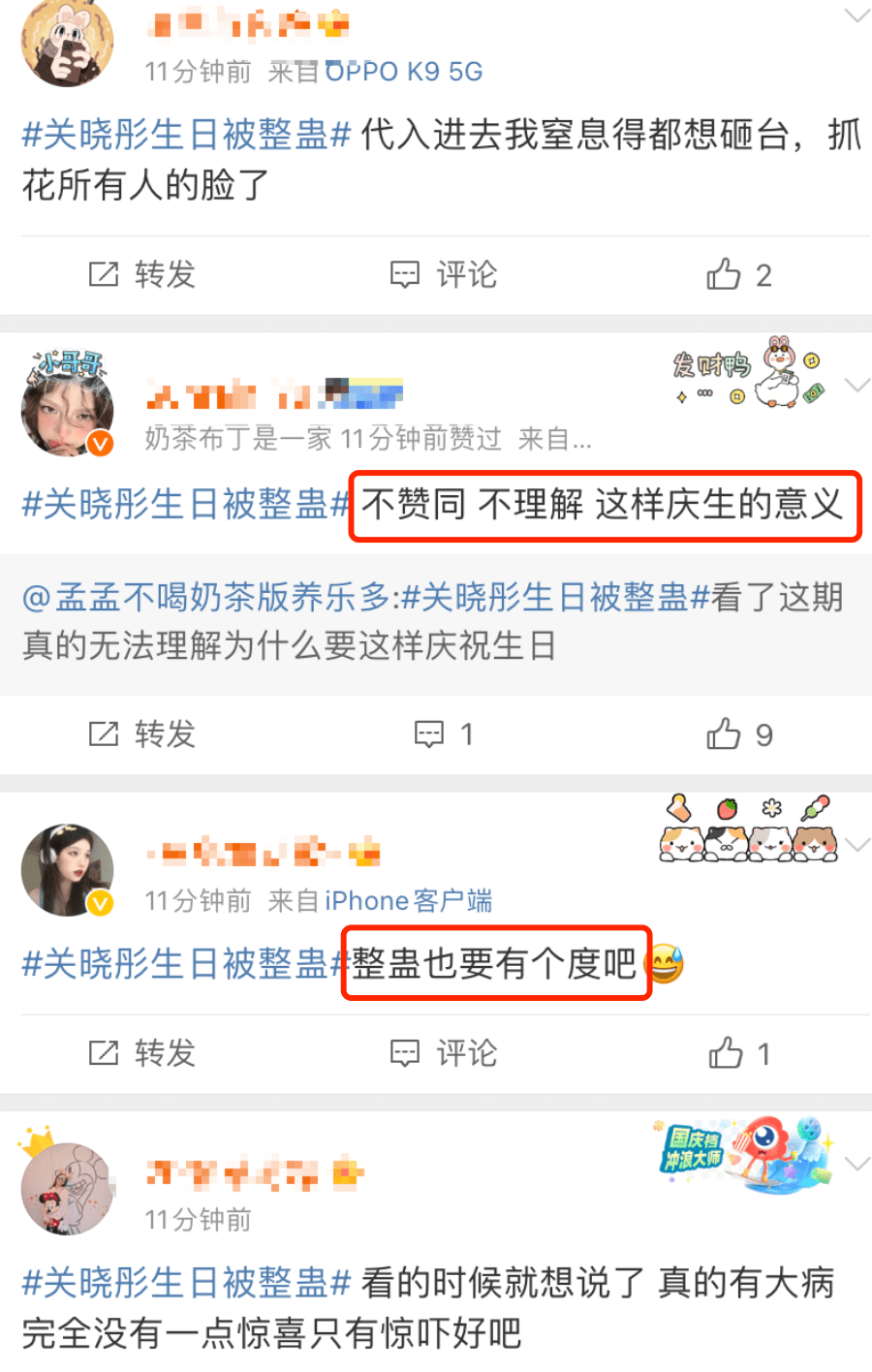Open chevron menu beside the 国庆档 badge

click(x=856, y=1164)
